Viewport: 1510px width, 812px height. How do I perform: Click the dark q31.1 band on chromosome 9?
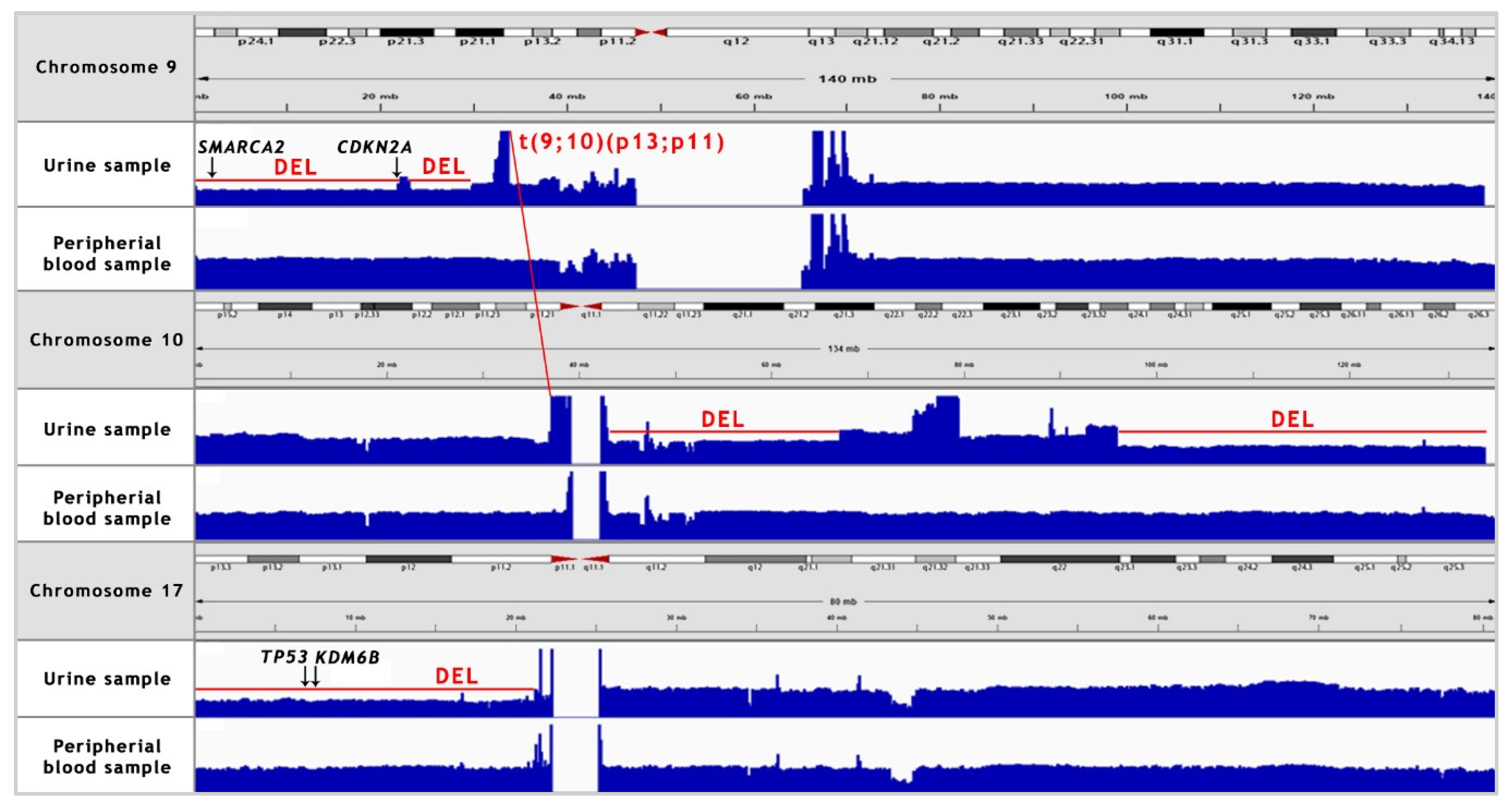(1176, 32)
